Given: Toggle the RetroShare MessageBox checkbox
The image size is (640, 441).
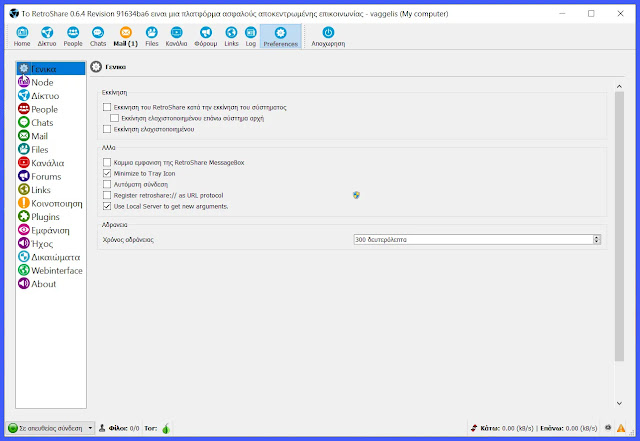Looking at the screenshot, I should [x=107, y=162].
